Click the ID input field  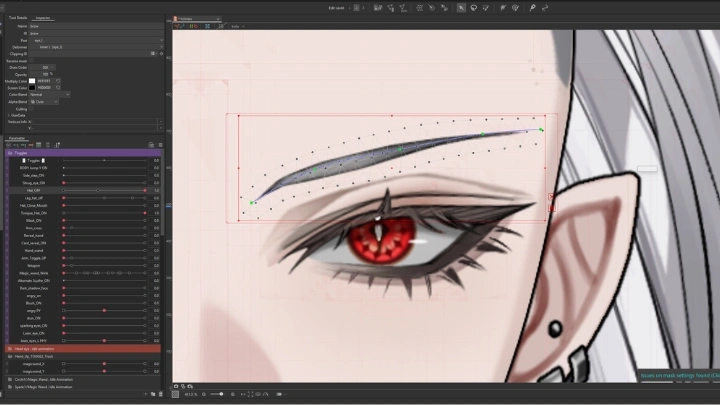96,34
